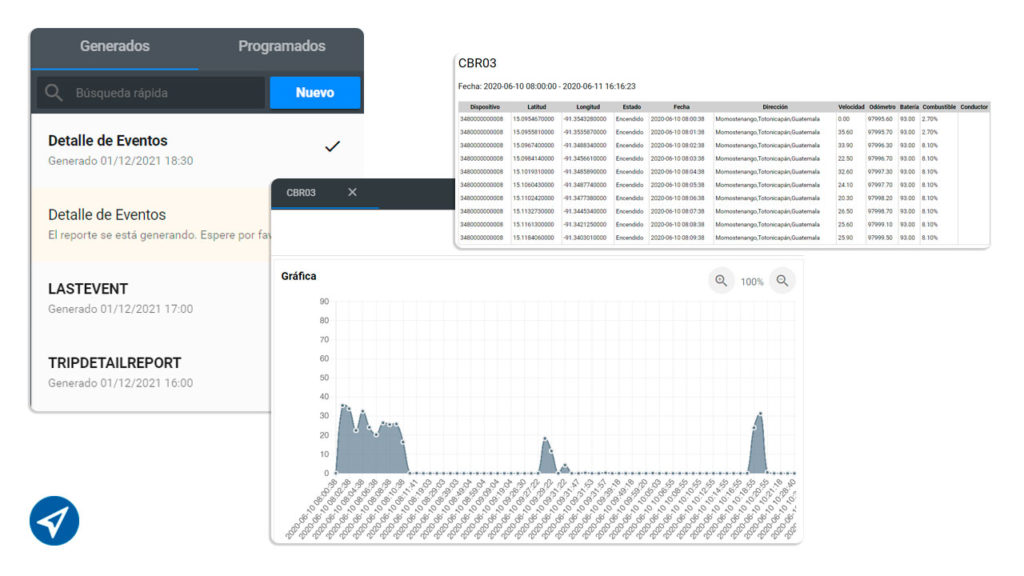Close the CBR03 tab

[353, 192]
